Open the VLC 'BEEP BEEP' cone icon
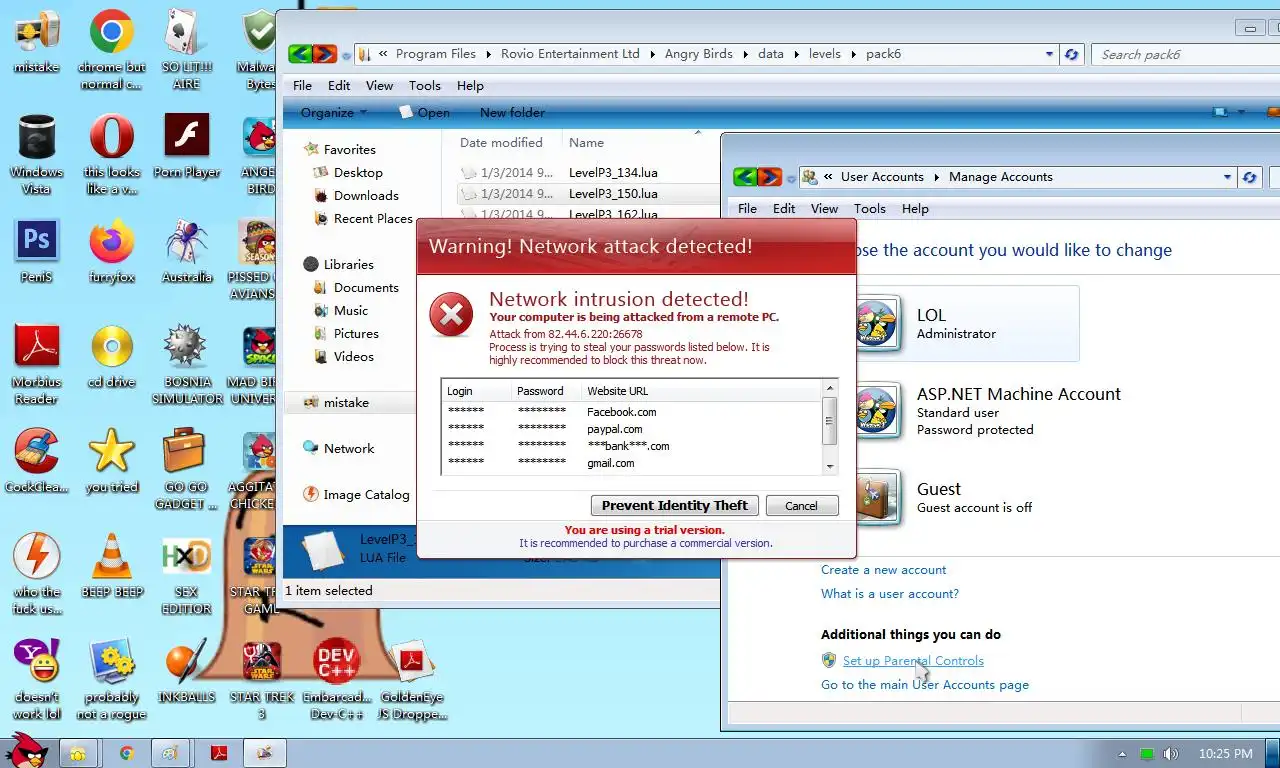Image resolution: width=1280 pixels, height=768 pixels. [x=111, y=566]
